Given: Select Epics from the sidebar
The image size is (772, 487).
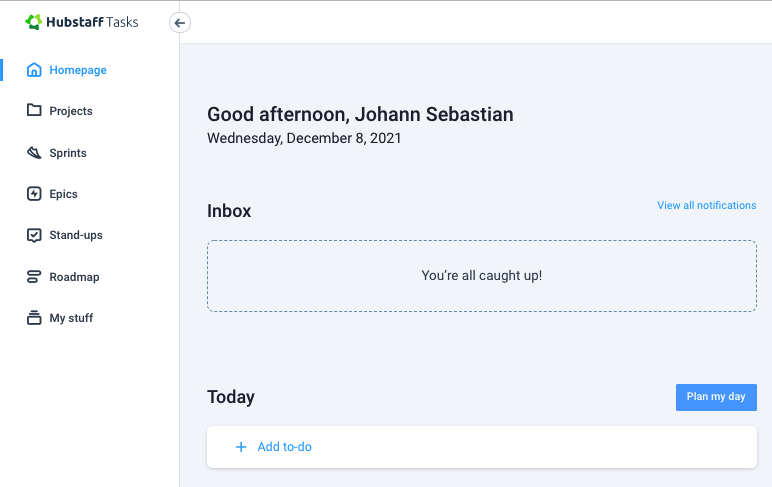Looking at the screenshot, I should point(64,194).
